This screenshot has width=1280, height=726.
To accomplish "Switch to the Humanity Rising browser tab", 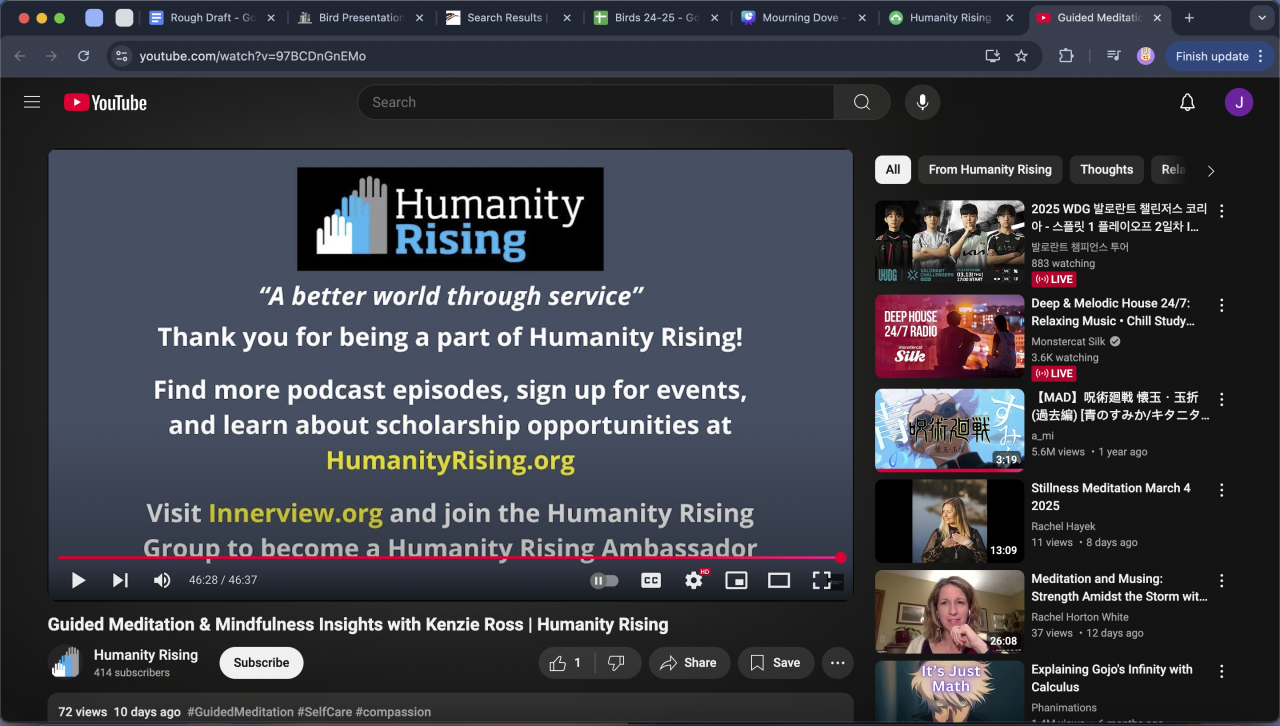I will click(x=952, y=18).
